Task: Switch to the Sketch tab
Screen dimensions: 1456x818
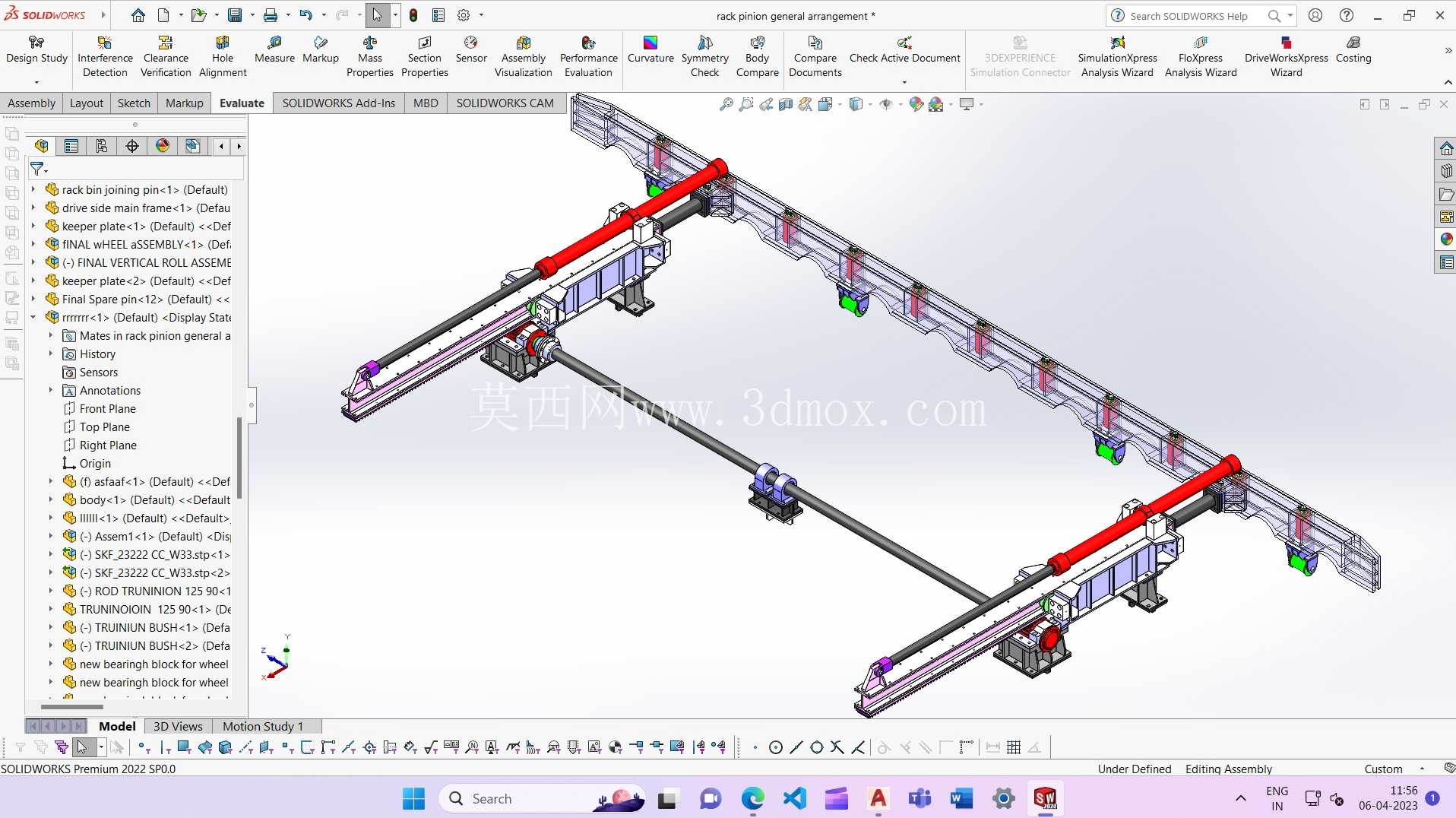Action: 134,103
